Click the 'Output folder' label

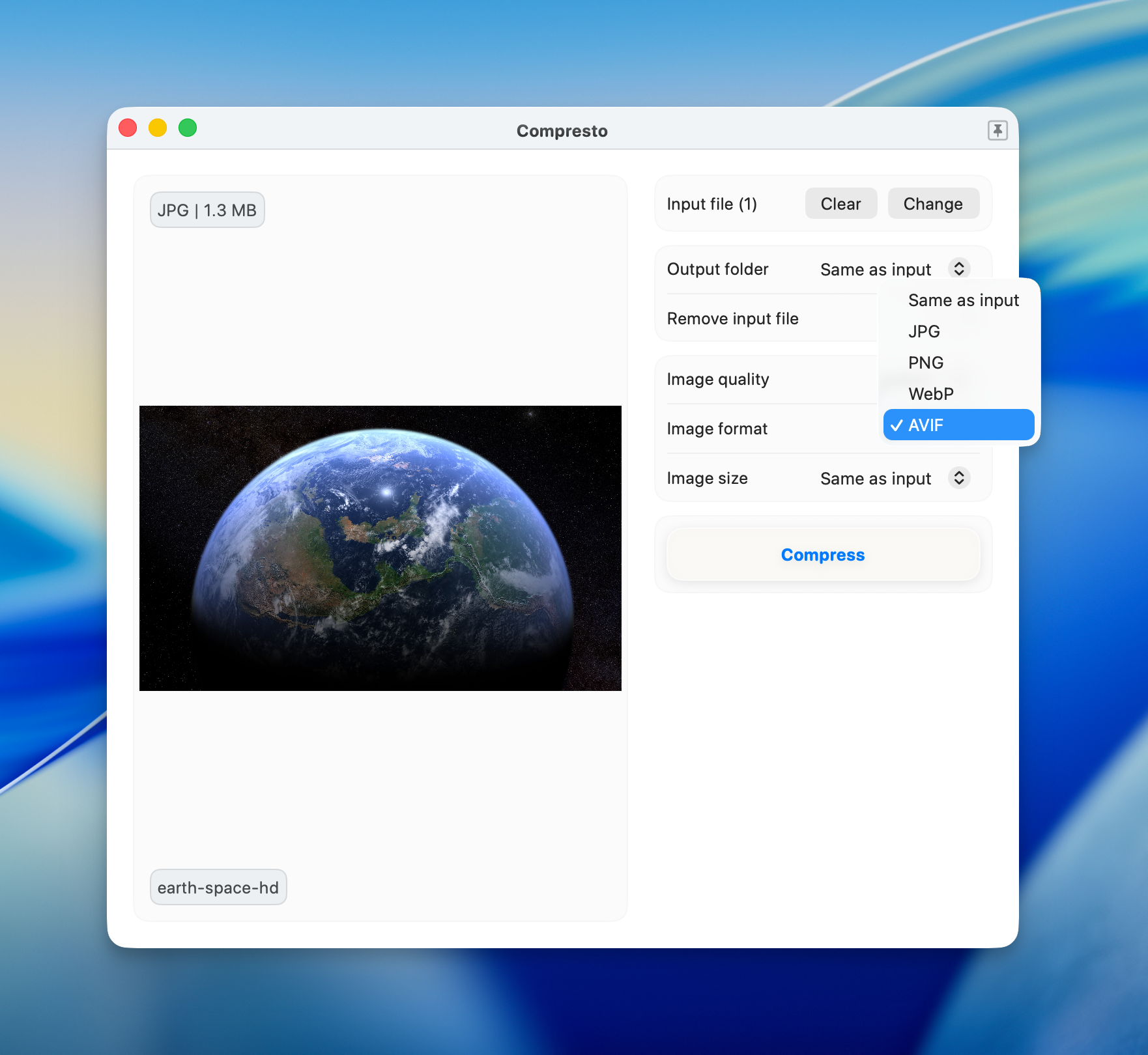[717, 269]
